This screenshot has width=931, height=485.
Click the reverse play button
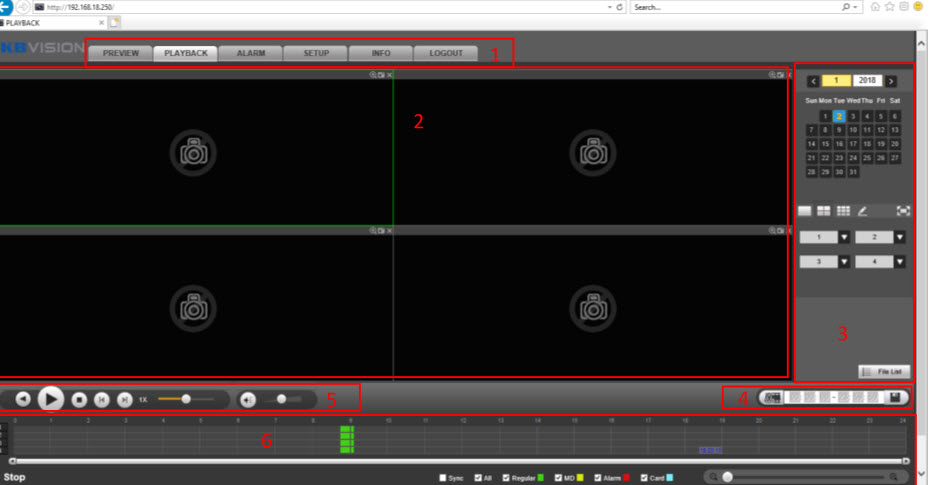(23, 399)
